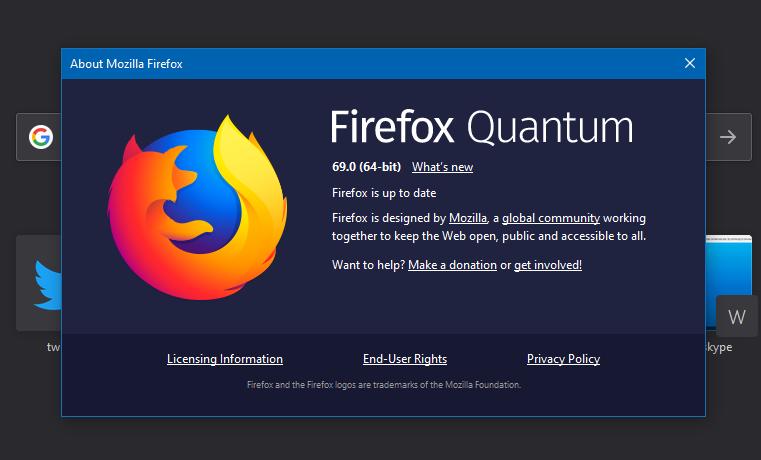Click the search go arrow button
This screenshot has height=460, width=761.
pos(728,137)
